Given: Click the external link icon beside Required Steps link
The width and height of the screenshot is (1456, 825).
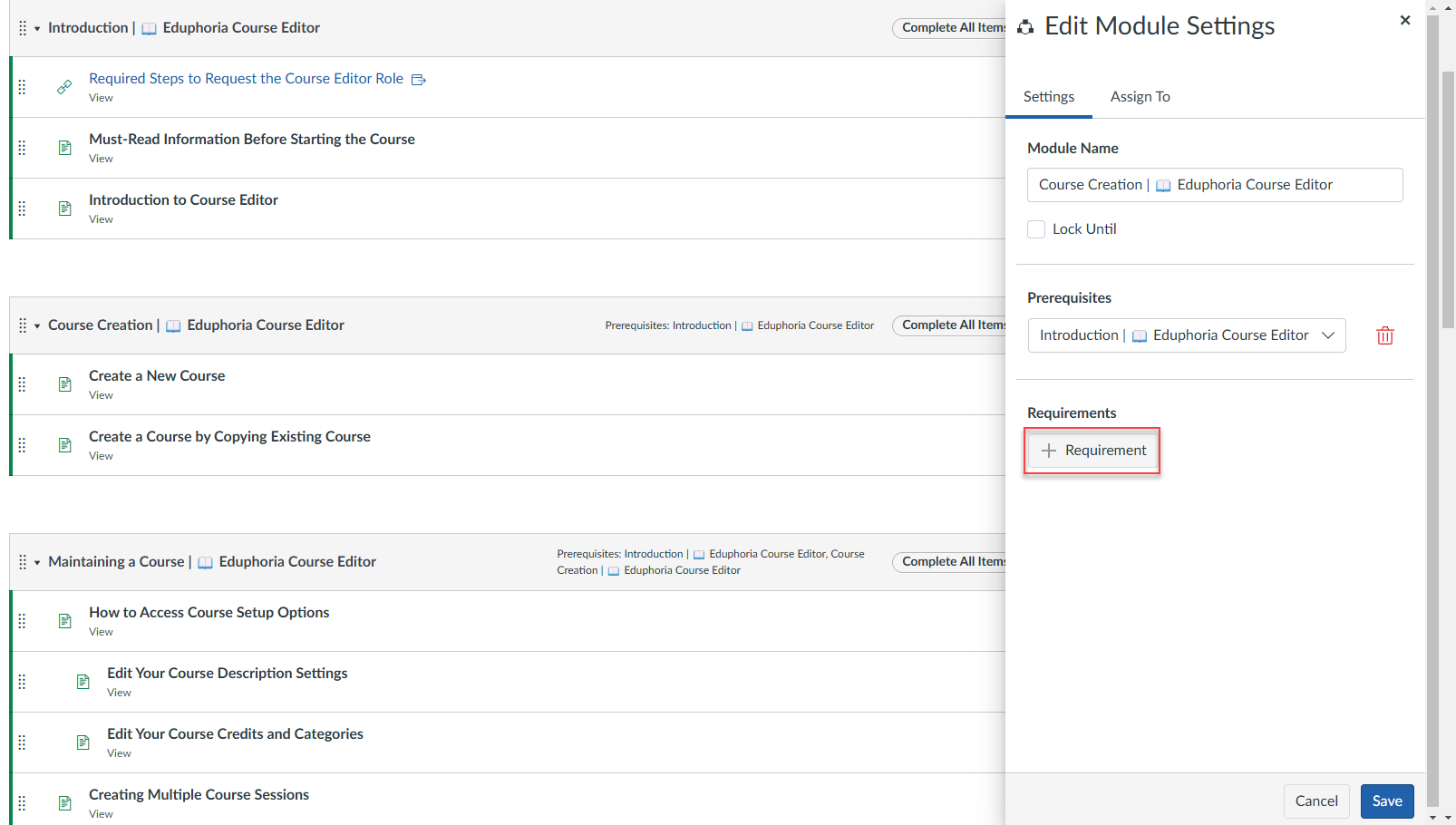Looking at the screenshot, I should point(418,79).
